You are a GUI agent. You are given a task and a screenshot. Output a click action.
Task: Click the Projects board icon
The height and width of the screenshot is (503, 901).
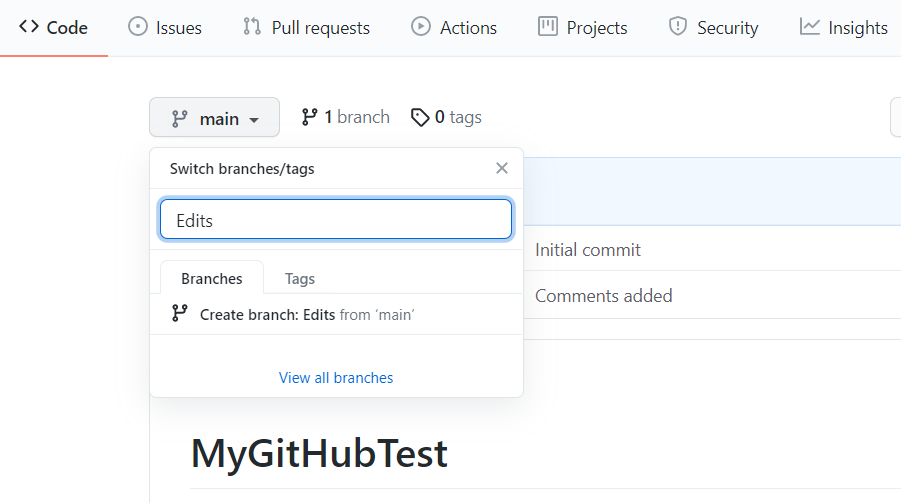pyautogui.click(x=548, y=26)
